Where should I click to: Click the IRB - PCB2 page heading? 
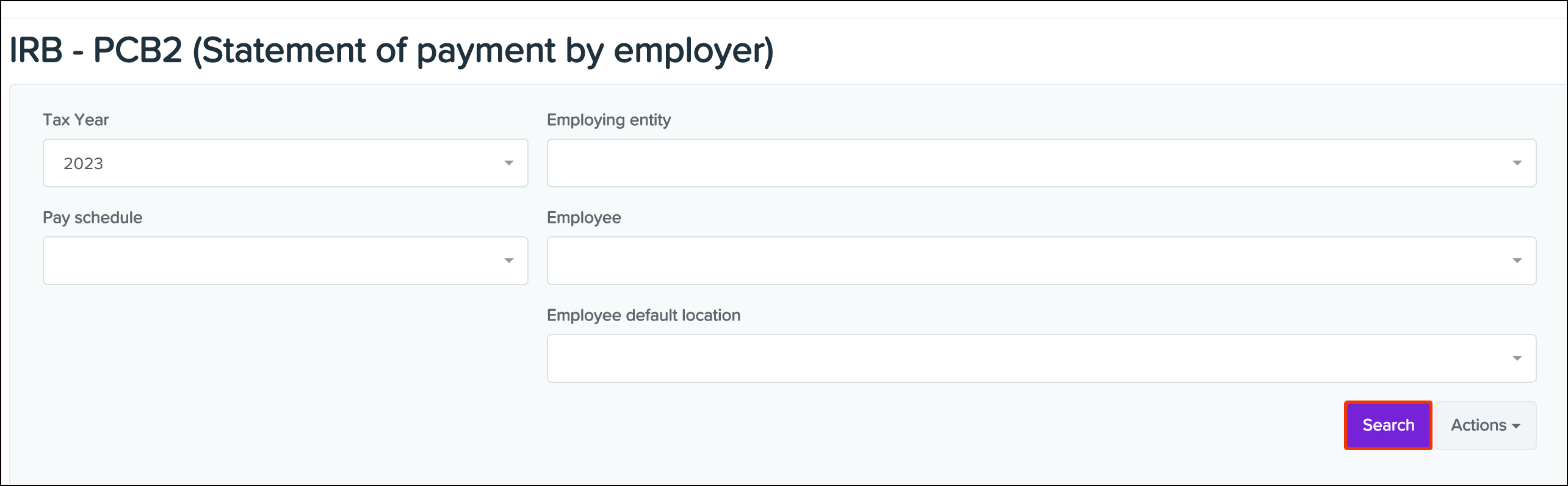pyautogui.click(x=391, y=50)
